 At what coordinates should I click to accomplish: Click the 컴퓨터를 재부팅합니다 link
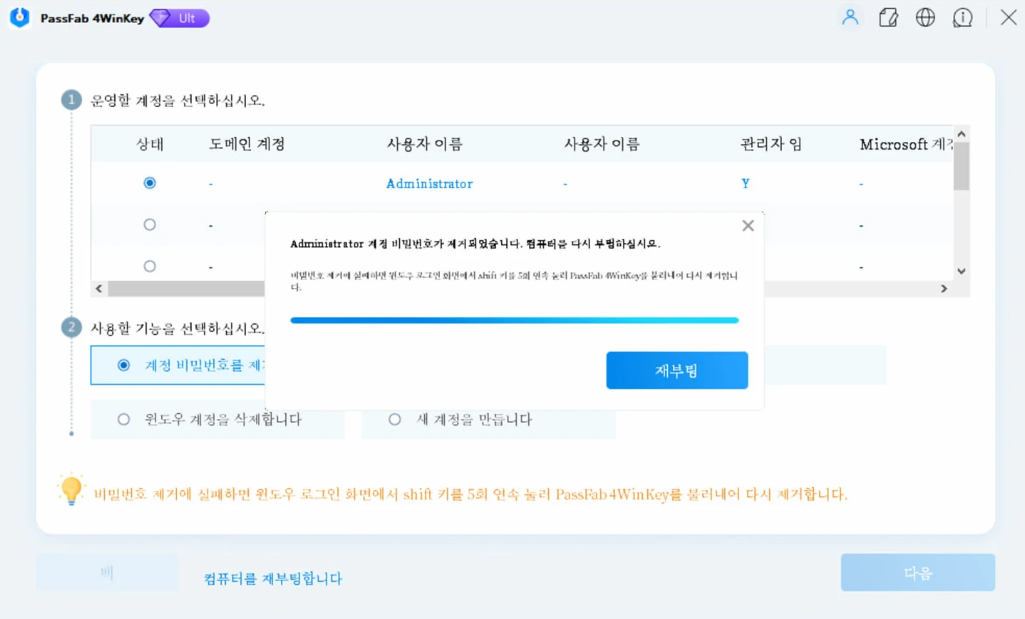273,578
